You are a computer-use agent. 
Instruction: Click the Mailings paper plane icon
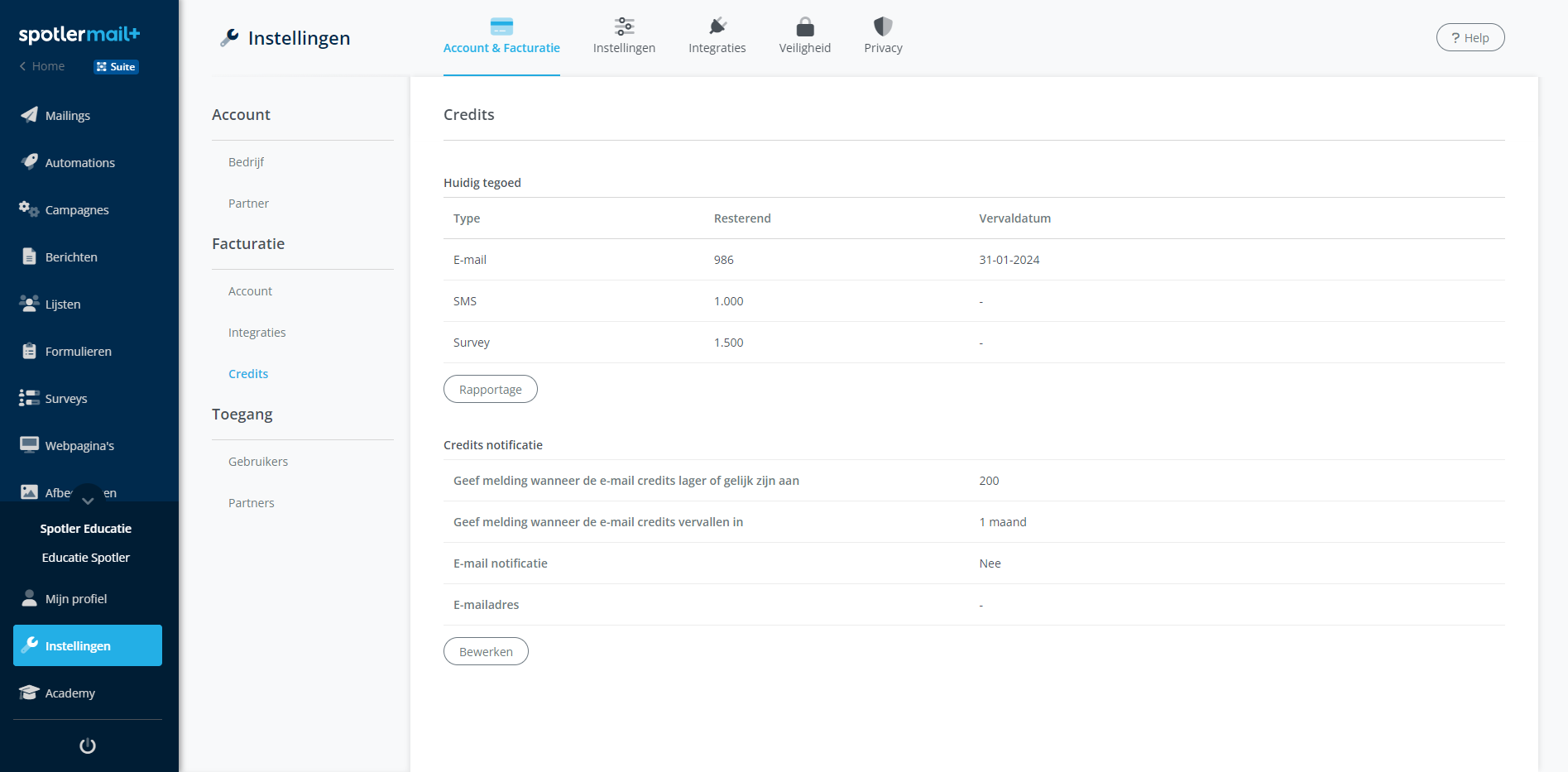pyautogui.click(x=29, y=115)
